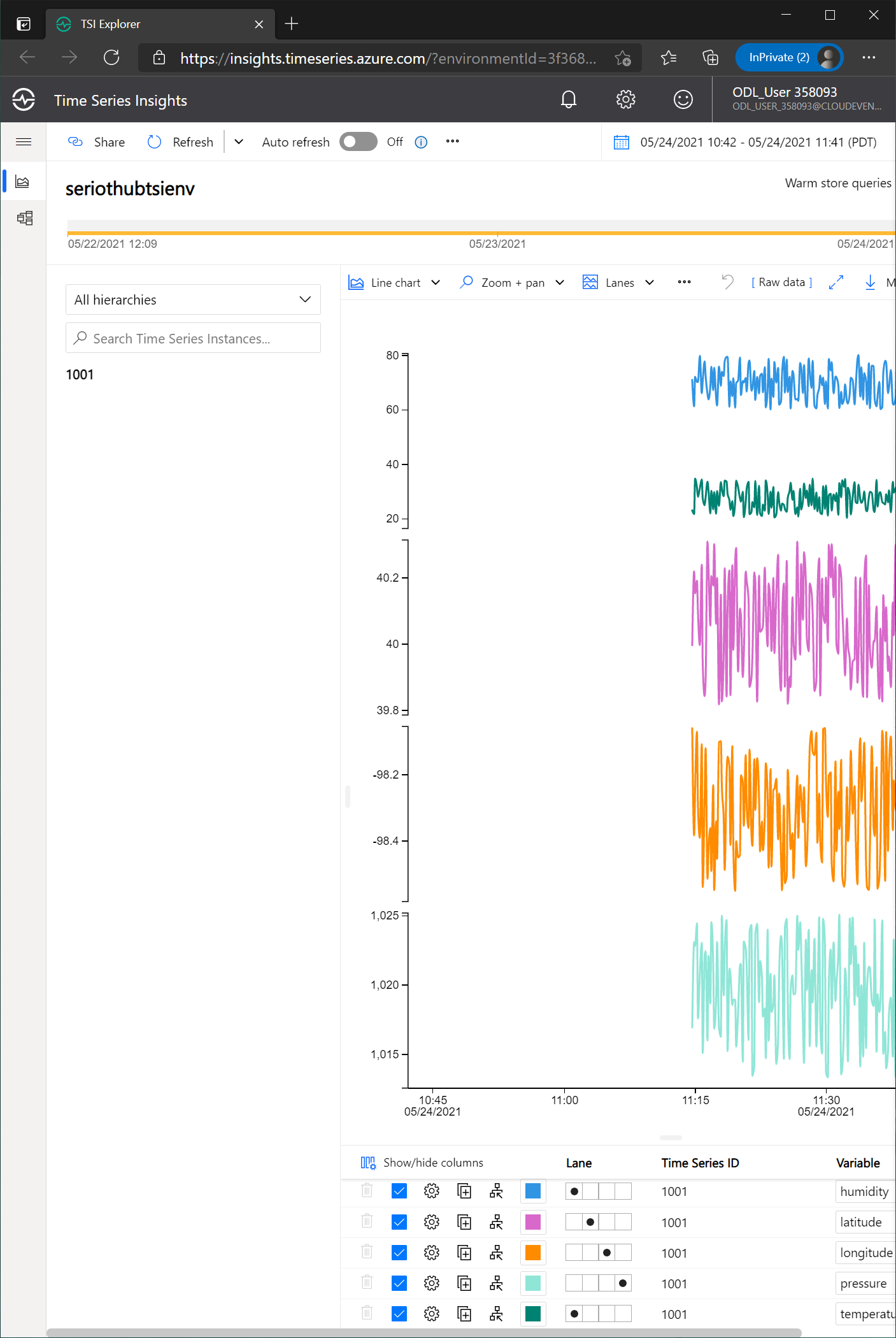
Task: Open humidity variable dropdown
Action: point(865,1191)
